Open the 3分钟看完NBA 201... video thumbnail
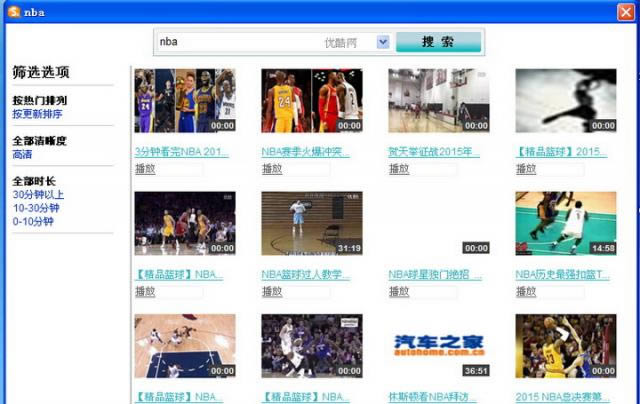The width and height of the screenshot is (640, 404). [184, 100]
